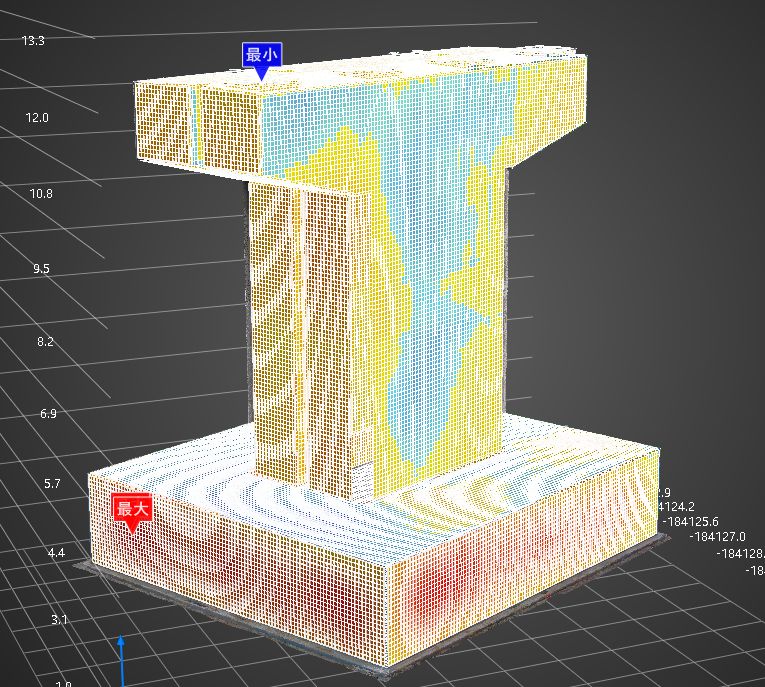The image size is (765, 687).
Task: Select the 13.3 axis tick label
Action: [x=33, y=40]
